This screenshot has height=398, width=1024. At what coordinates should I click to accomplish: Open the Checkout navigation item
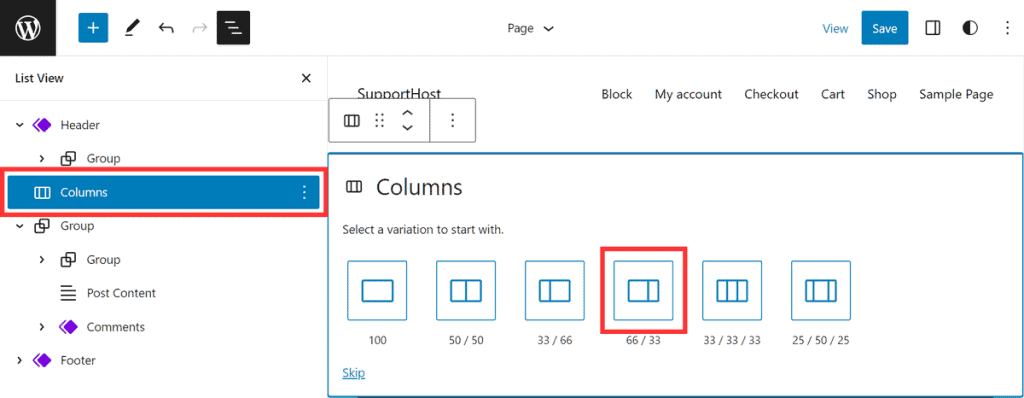pos(771,94)
